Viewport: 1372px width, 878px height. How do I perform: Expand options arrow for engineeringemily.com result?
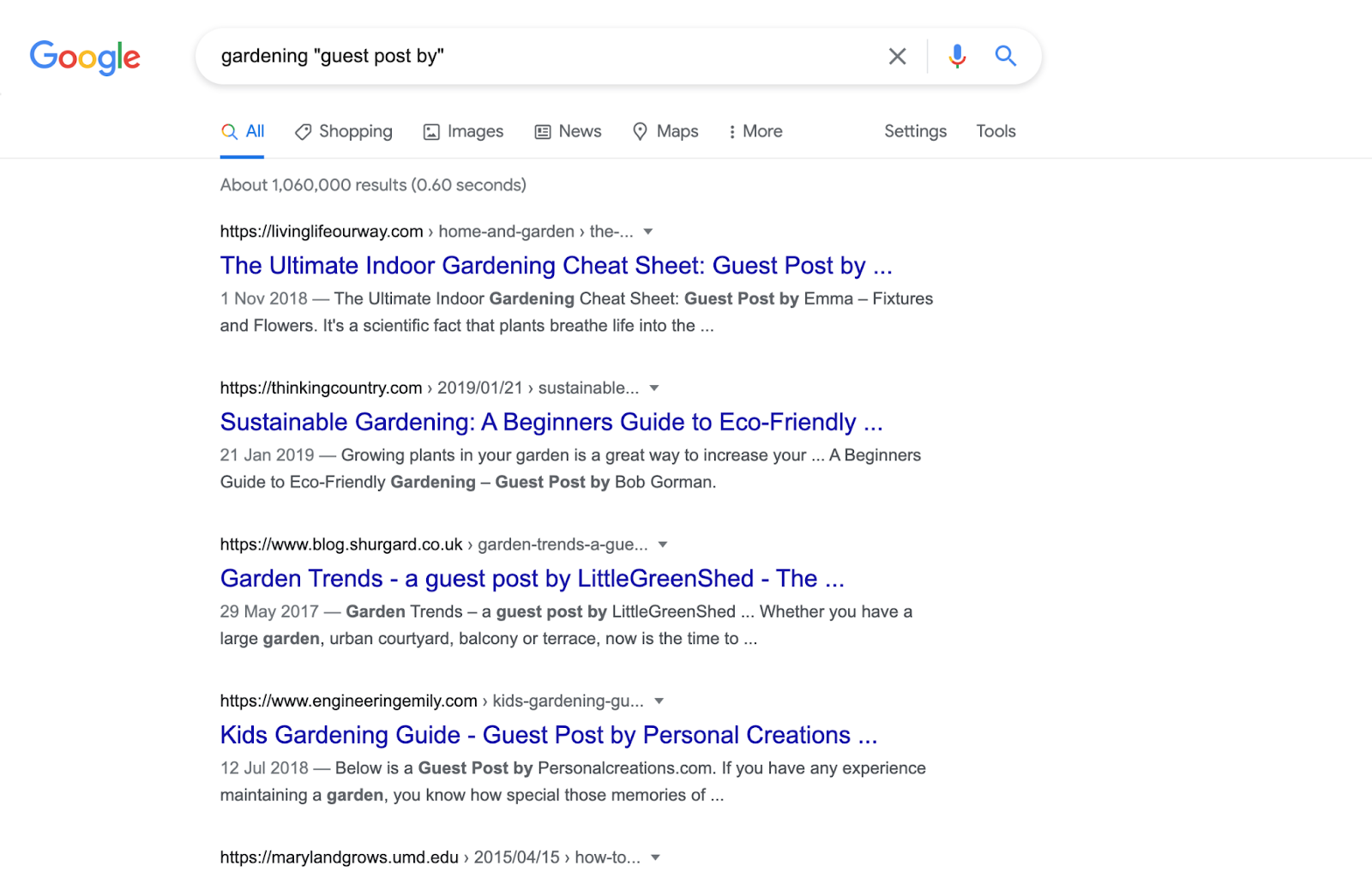659,701
